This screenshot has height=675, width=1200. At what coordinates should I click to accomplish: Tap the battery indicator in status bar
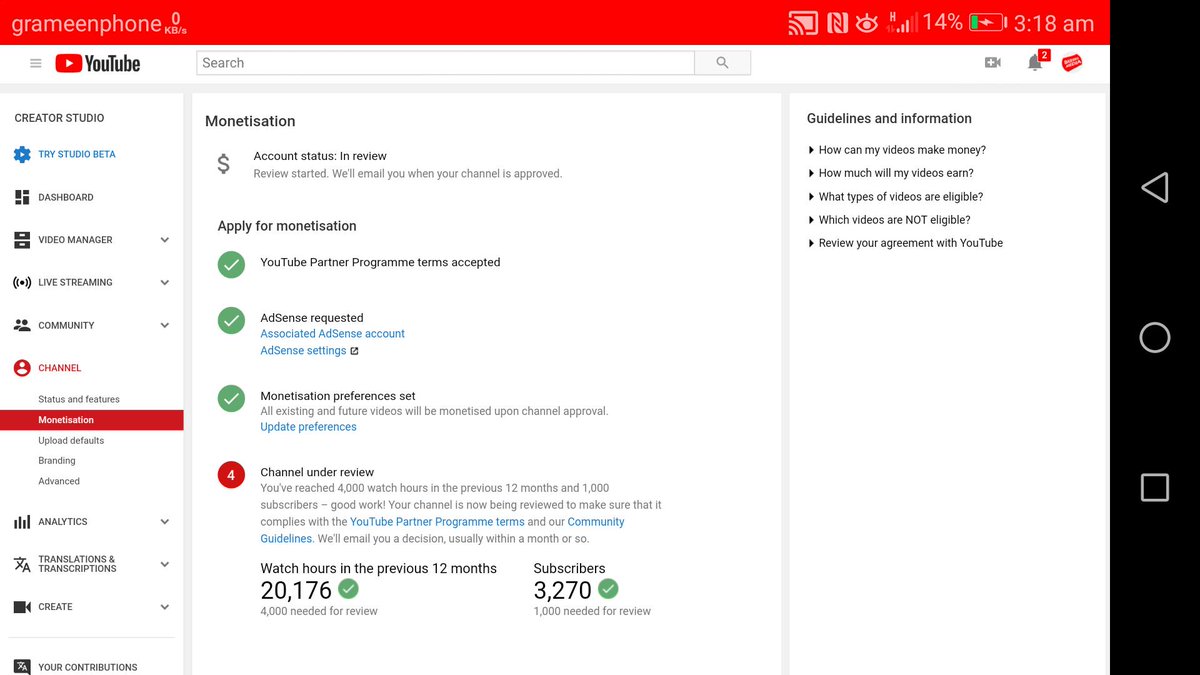pyautogui.click(x=987, y=22)
